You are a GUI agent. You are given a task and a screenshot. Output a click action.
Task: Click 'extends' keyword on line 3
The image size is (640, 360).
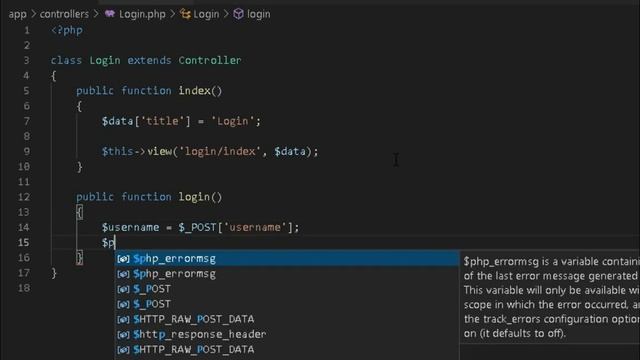point(149,60)
